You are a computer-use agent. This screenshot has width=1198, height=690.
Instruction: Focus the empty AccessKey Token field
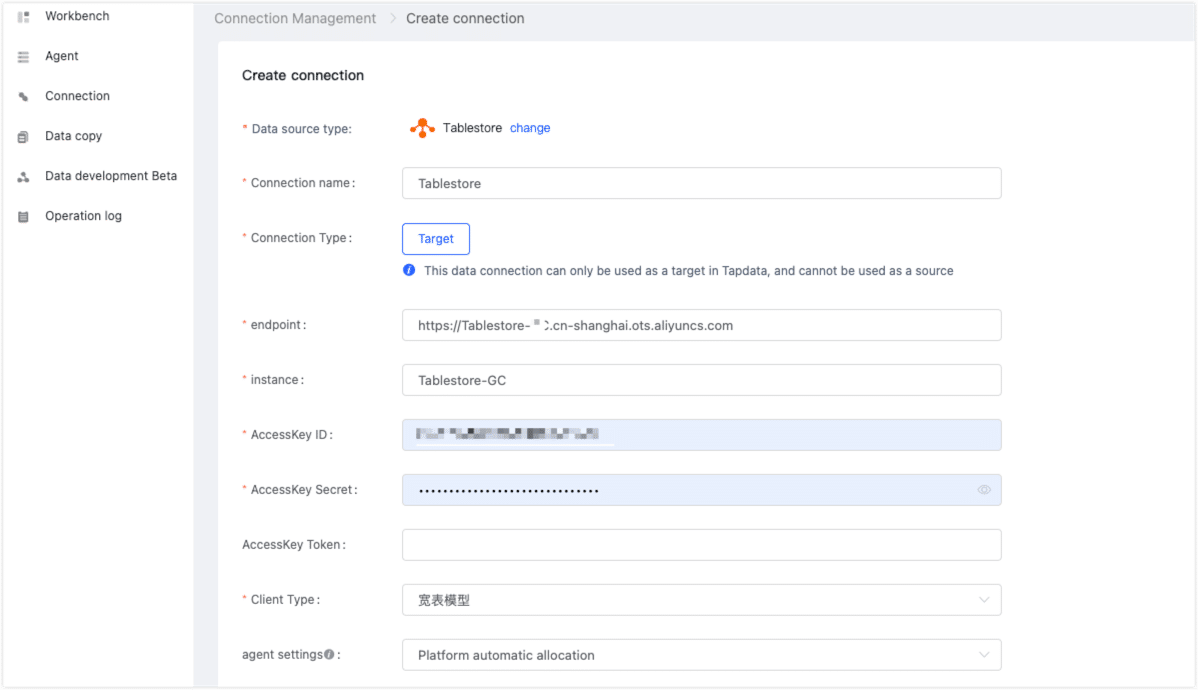[x=700, y=545]
